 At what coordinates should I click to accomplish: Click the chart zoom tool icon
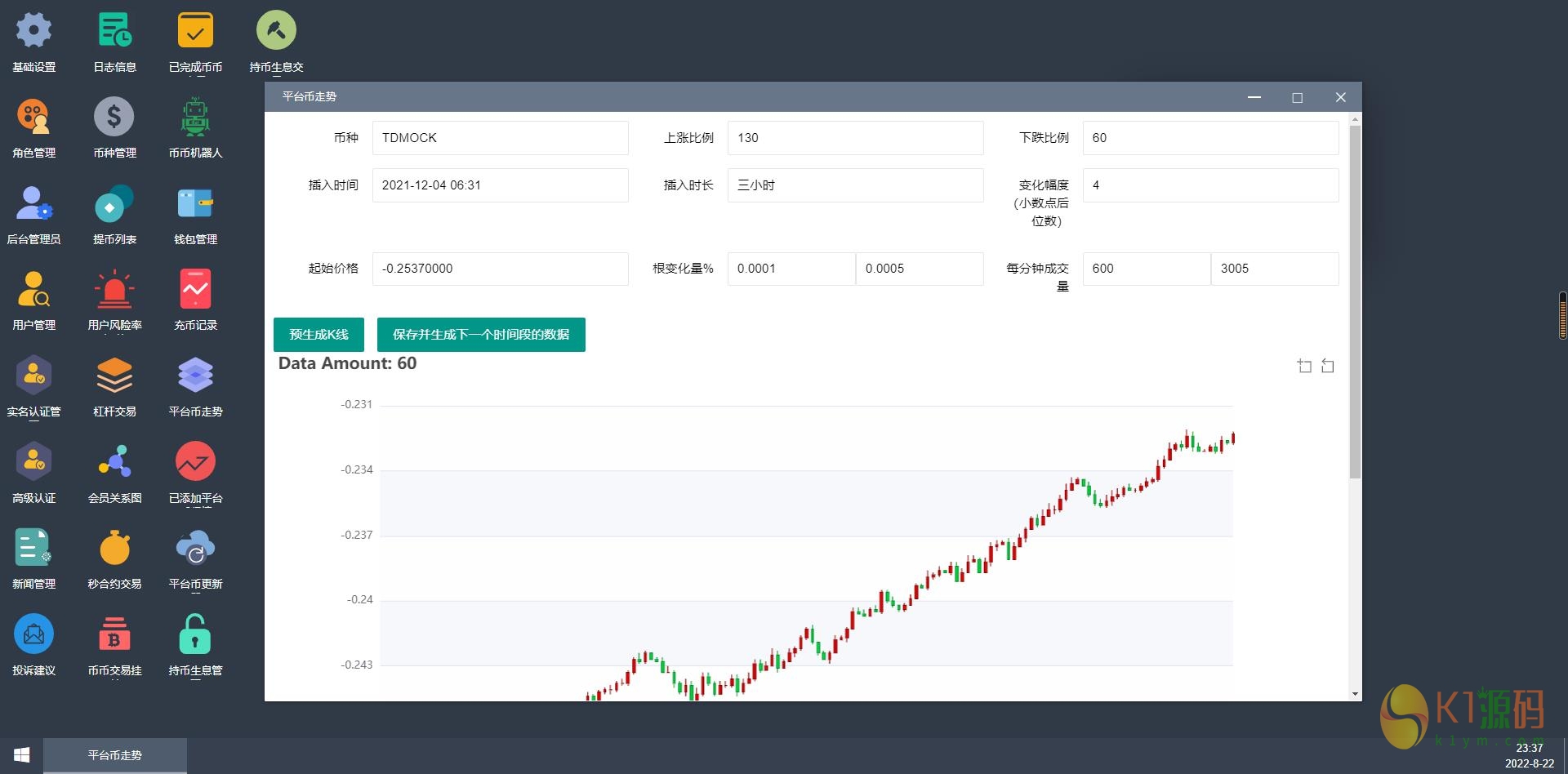point(1304,366)
